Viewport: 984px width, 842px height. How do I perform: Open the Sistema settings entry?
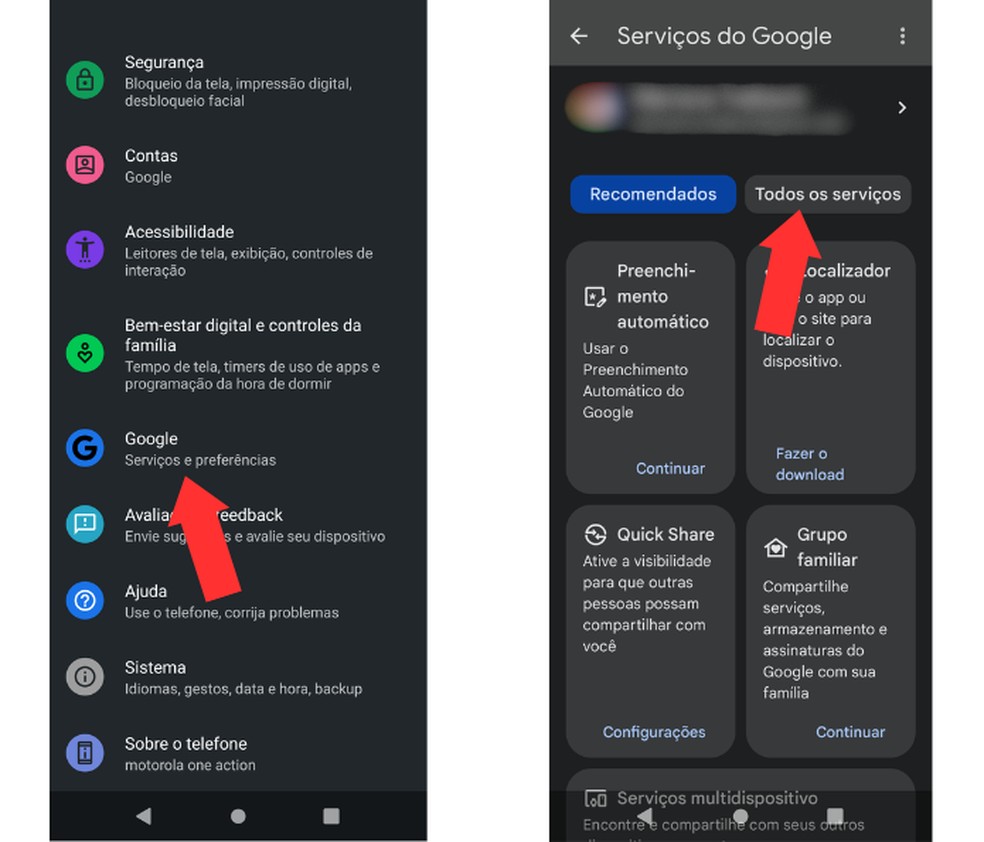[x=238, y=677]
